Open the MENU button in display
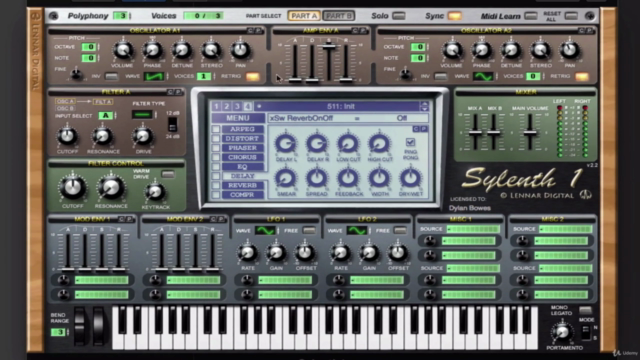 point(238,118)
